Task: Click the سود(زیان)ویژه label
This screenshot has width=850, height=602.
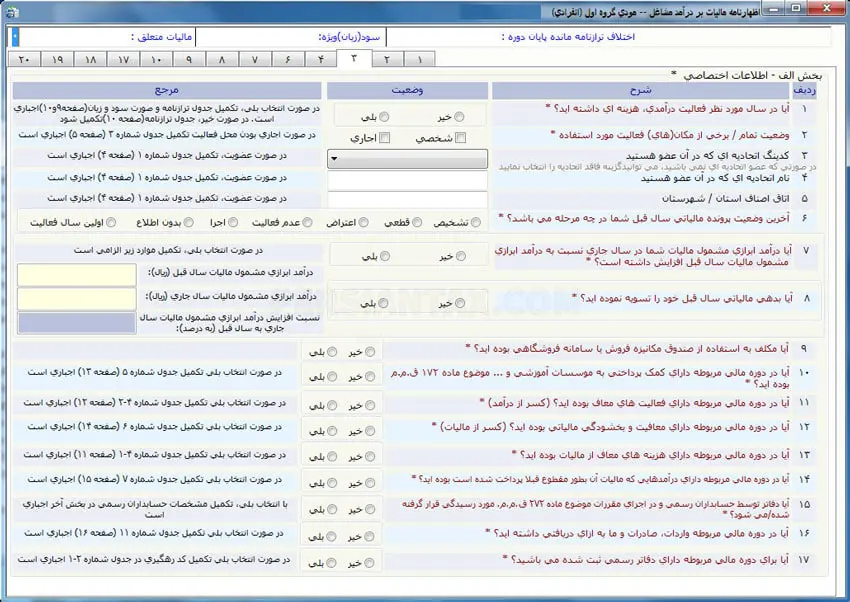Action: pos(349,37)
